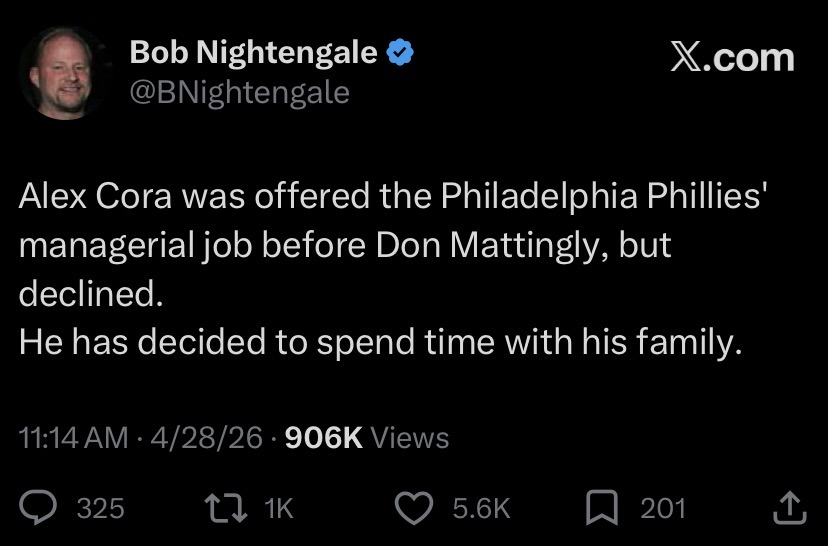
Task: Click the reply speech bubble icon
Action: pos(41,508)
